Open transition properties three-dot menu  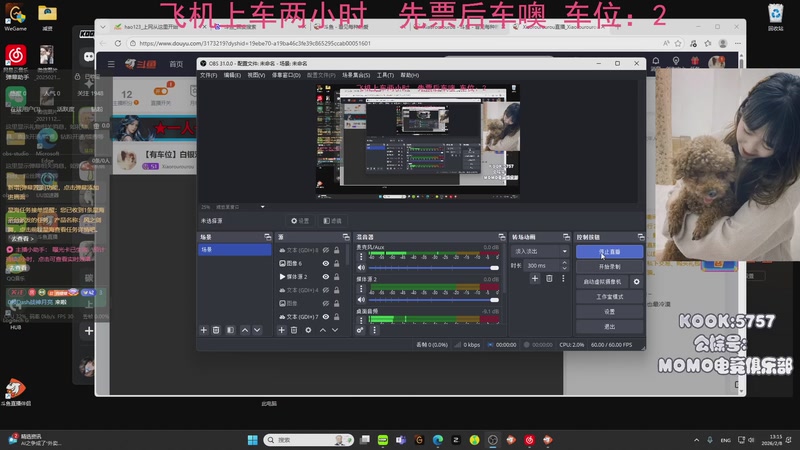(x=563, y=278)
